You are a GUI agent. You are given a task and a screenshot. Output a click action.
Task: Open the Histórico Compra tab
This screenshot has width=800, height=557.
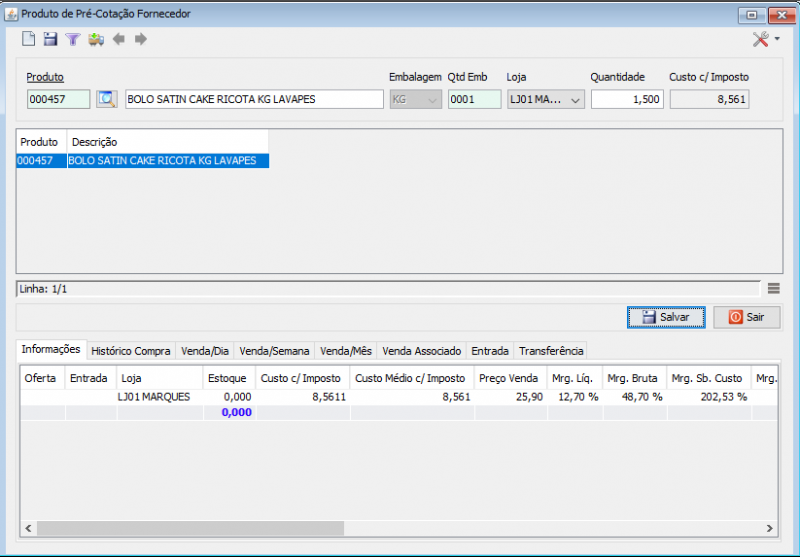tap(131, 351)
